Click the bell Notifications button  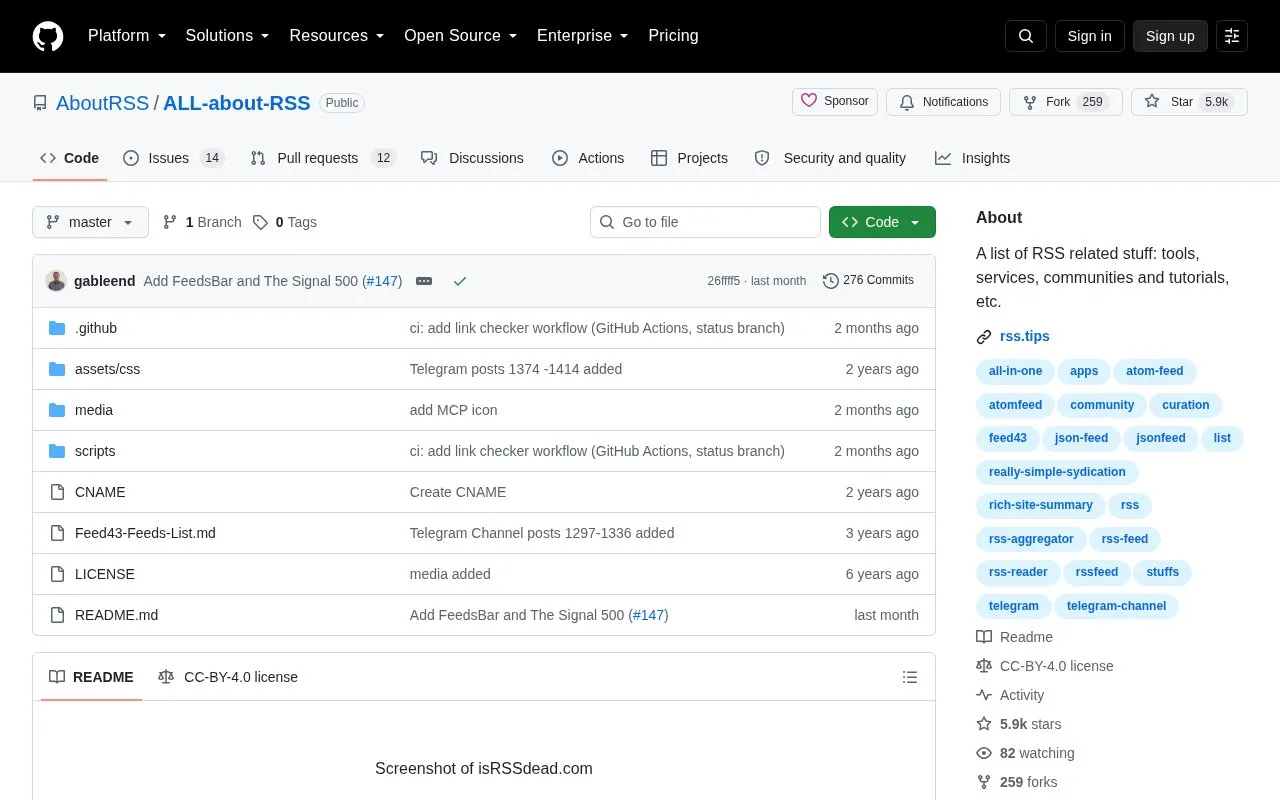pyautogui.click(x=943, y=102)
